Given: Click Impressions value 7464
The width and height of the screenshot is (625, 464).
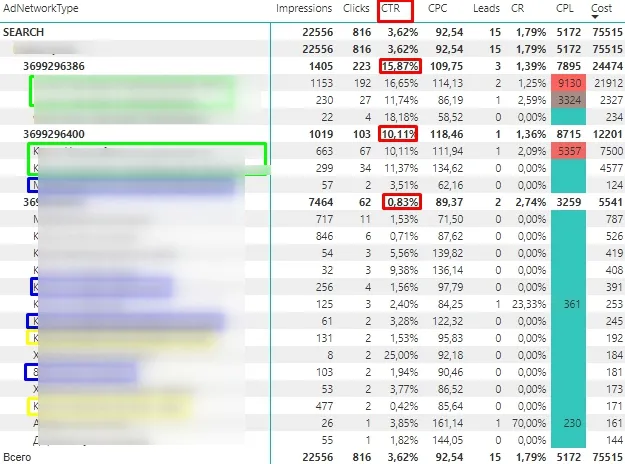Looking at the screenshot, I should point(320,202).
